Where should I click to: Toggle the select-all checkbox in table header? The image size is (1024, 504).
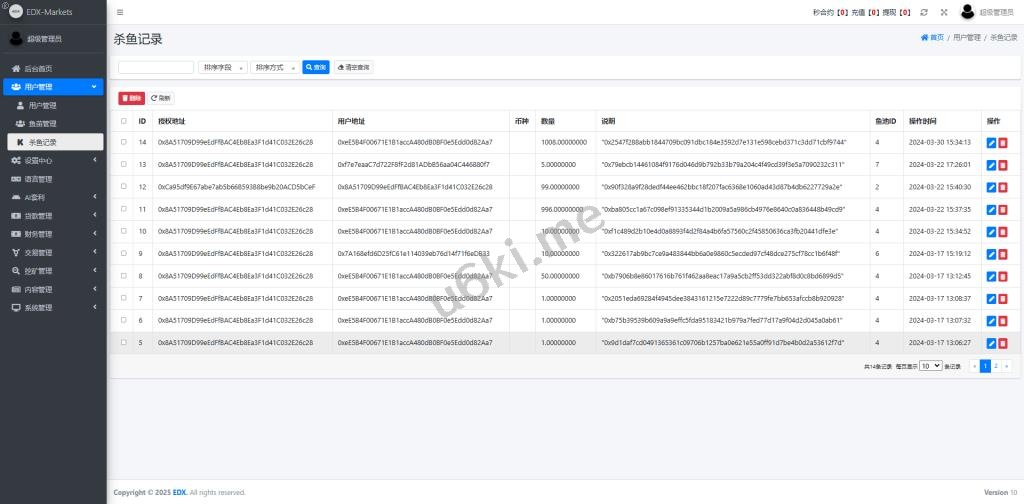(x=124, y=121)
